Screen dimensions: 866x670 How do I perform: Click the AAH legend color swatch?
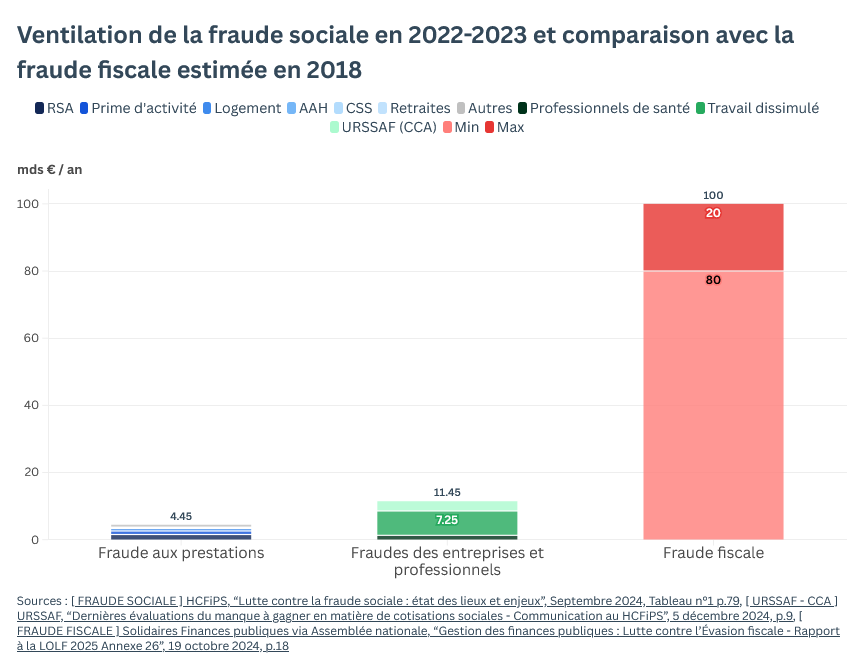click(291, 108)
